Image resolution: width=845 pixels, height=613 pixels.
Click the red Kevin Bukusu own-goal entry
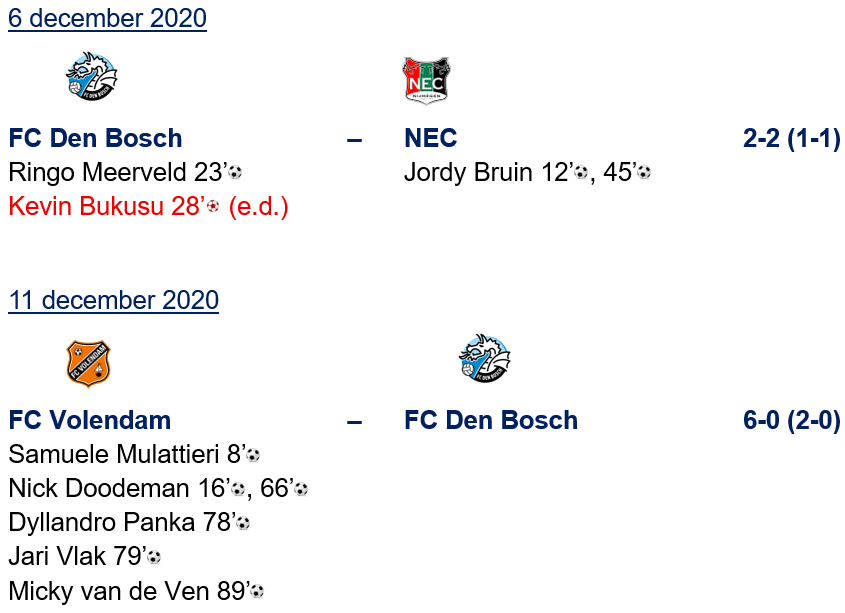148,207
